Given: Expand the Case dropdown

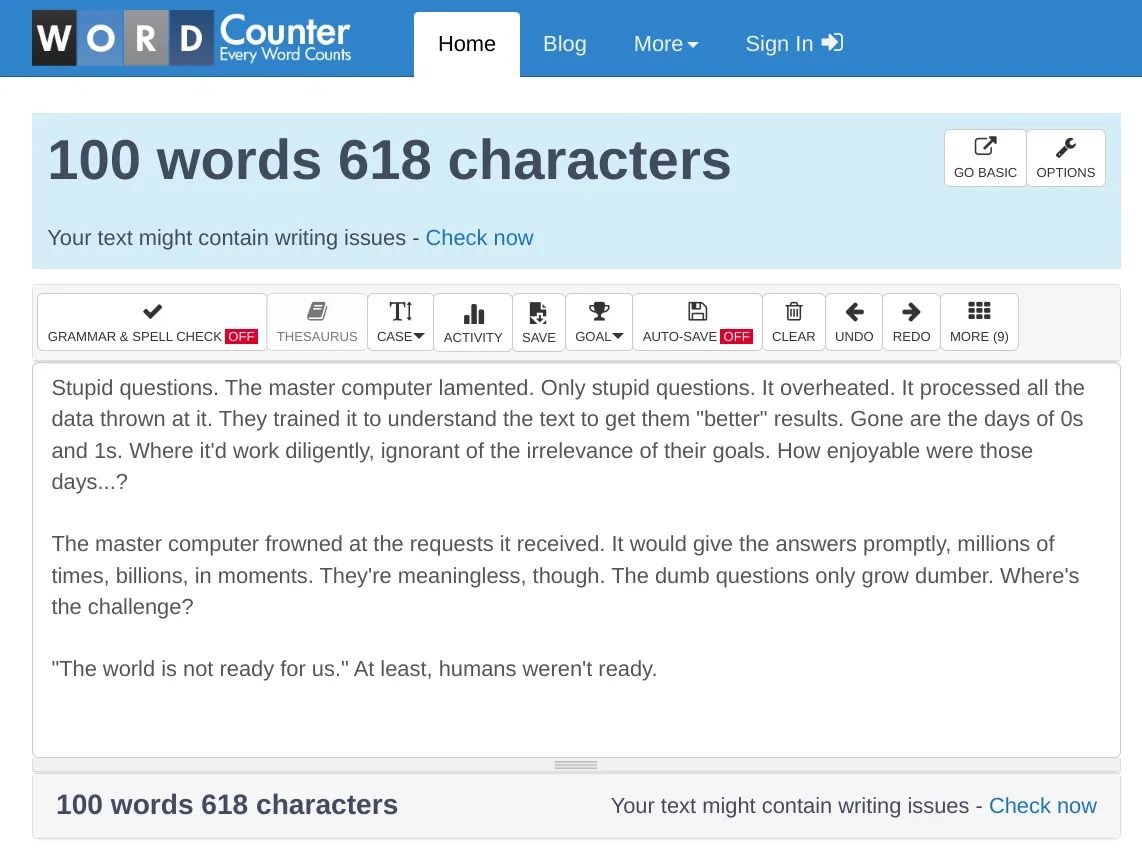Looking at the screenshot, I should pos(401,322).
